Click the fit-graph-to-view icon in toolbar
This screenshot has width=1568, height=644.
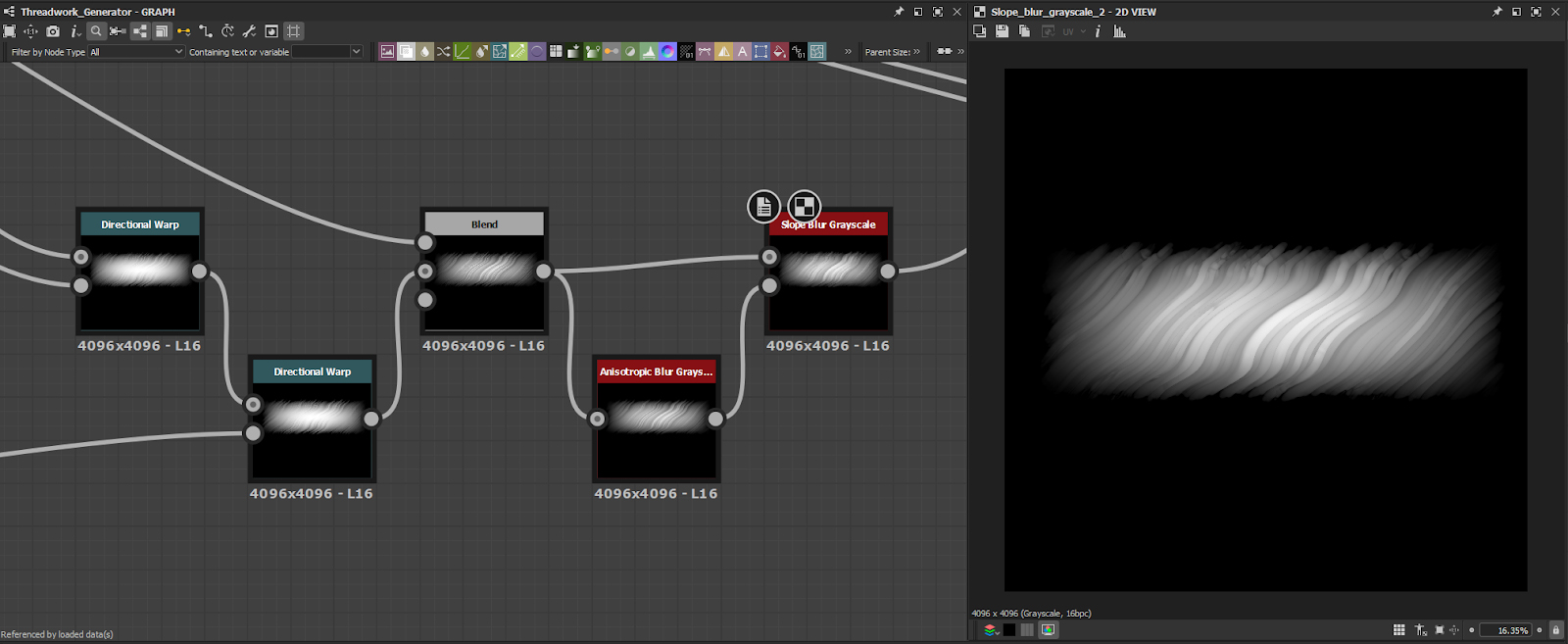tap(9, 31)
